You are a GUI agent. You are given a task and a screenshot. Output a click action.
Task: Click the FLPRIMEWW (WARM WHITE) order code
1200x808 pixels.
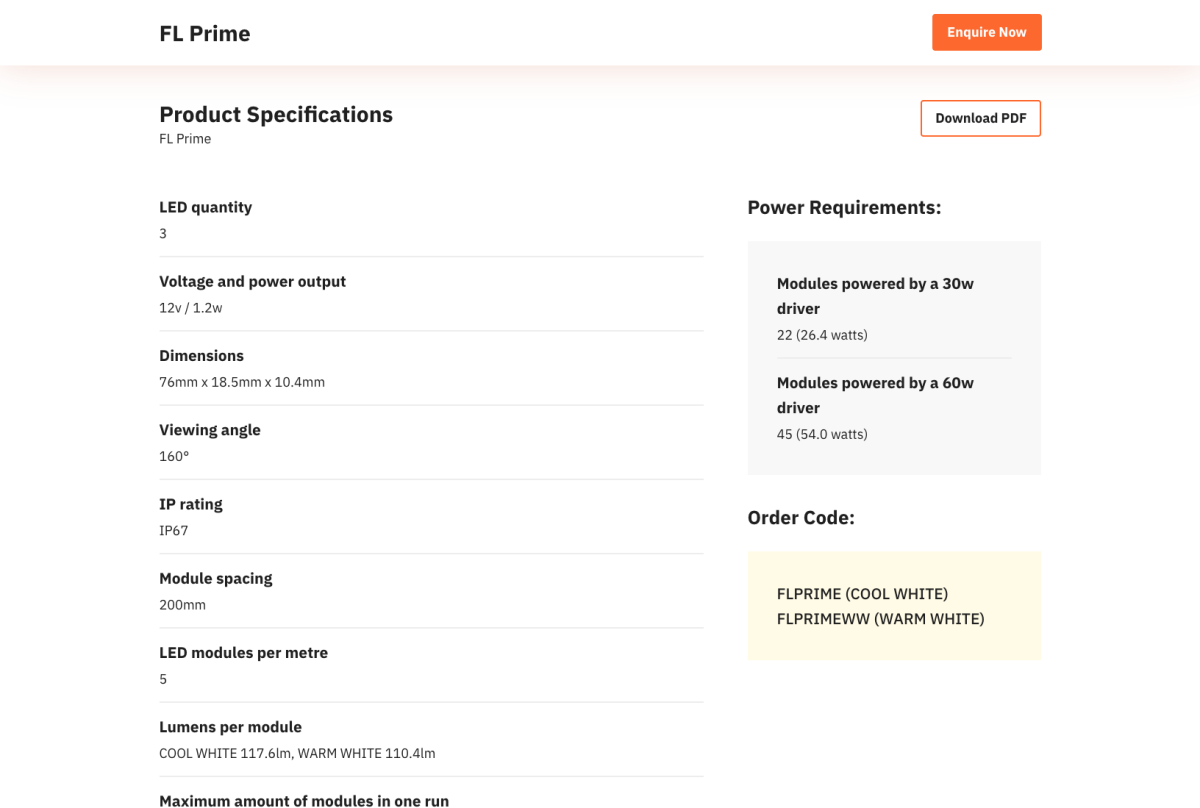[x=880, y=618]
